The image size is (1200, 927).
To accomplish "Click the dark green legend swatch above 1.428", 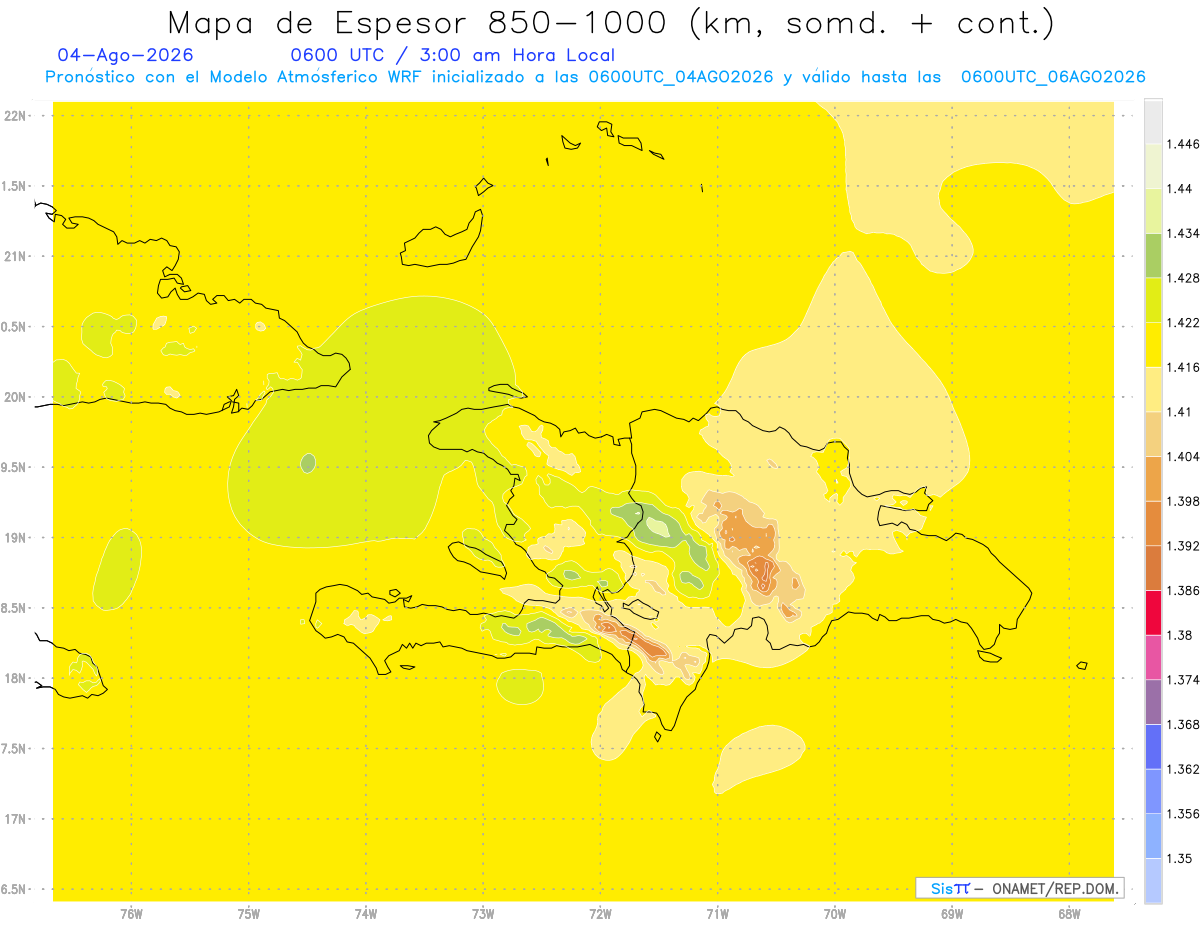I will 1153,255.
